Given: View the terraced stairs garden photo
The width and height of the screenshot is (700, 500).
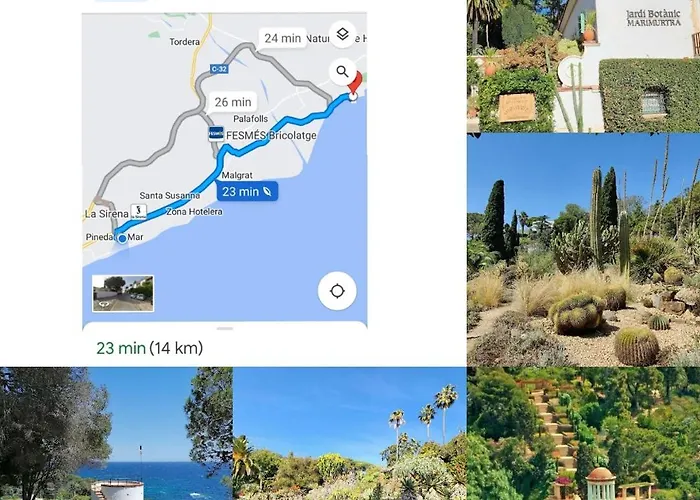Looking at the screenshot, I should point(583,433).
